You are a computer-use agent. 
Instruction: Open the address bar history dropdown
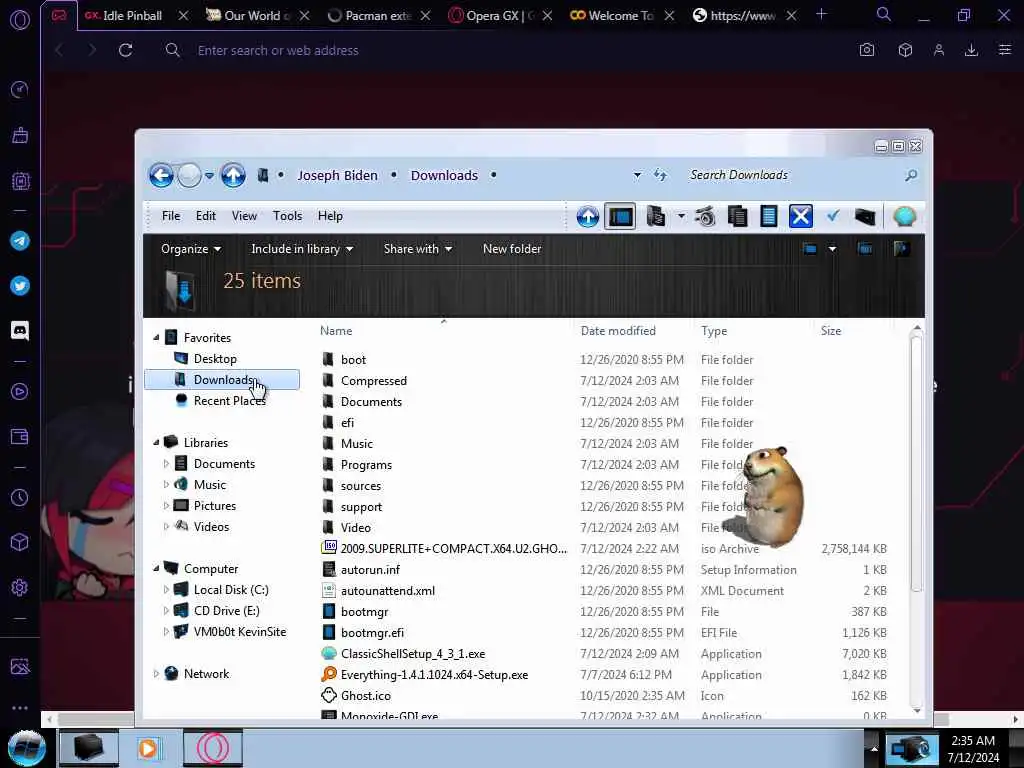637,175
